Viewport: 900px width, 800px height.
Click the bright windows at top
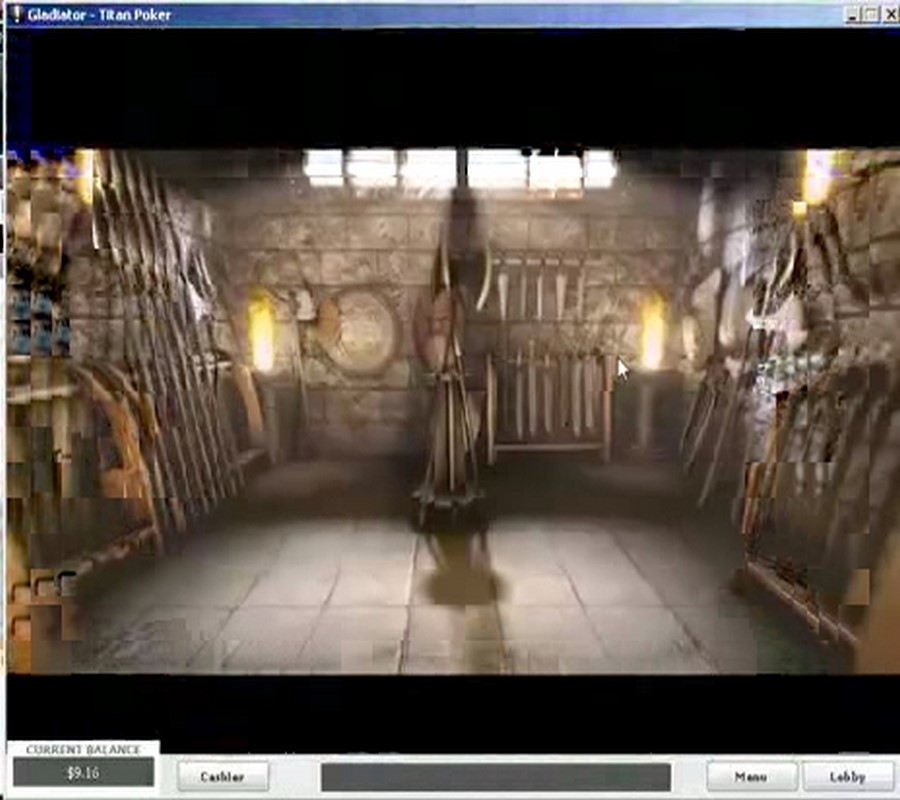pyautogui.click(x=460, y=168)
